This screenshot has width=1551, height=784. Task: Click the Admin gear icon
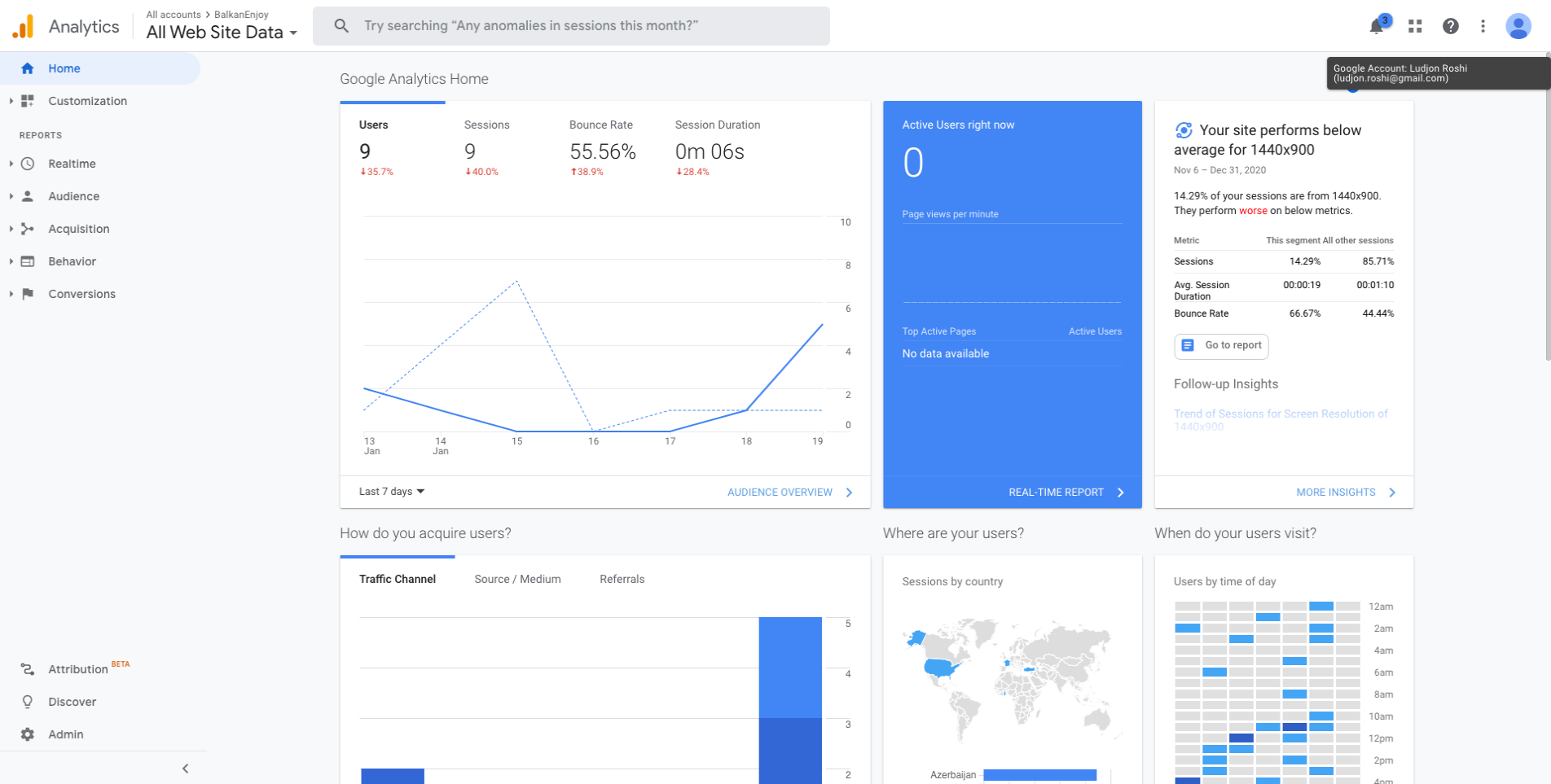[x=28, y=734]
